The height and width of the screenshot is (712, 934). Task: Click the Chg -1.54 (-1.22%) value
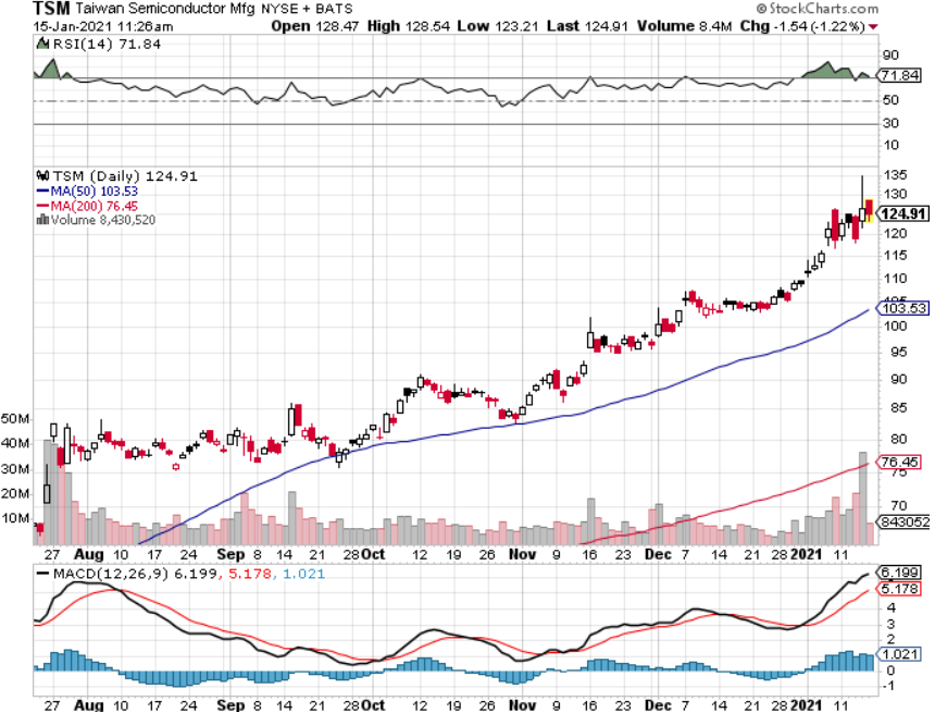tap(802, 27)
